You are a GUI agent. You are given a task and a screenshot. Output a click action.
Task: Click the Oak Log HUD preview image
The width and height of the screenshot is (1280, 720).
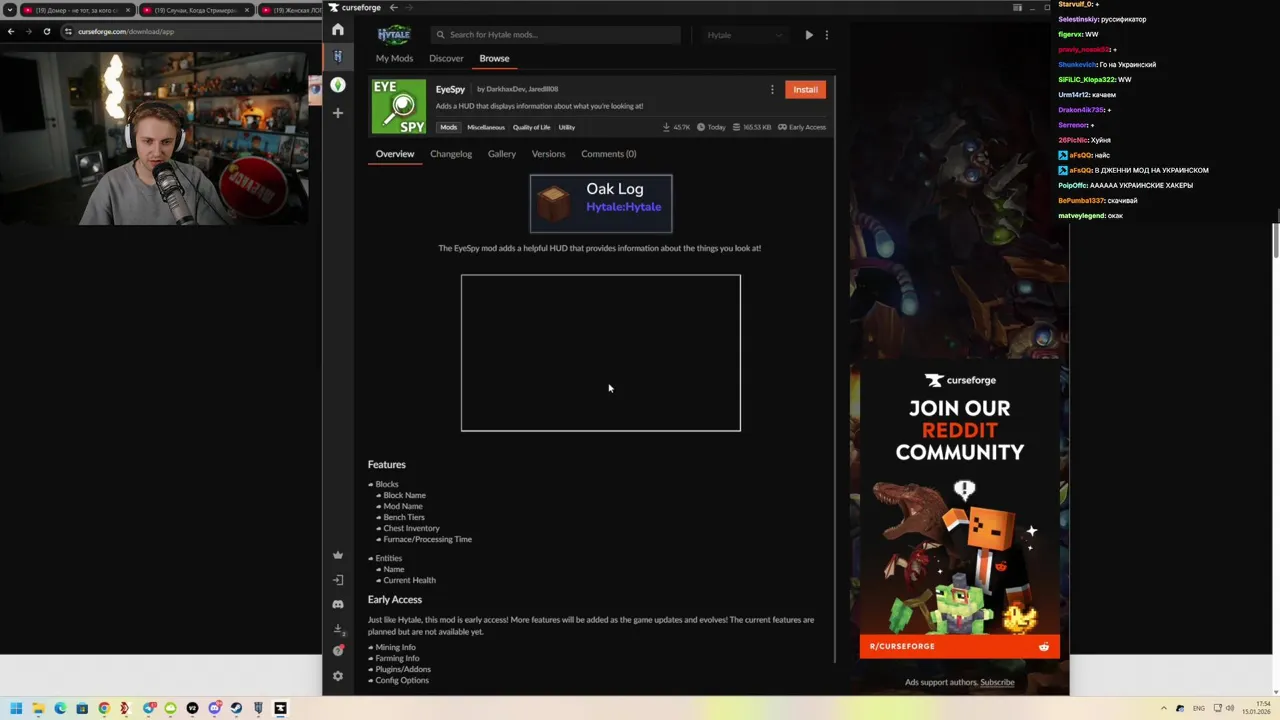point(601,203)
